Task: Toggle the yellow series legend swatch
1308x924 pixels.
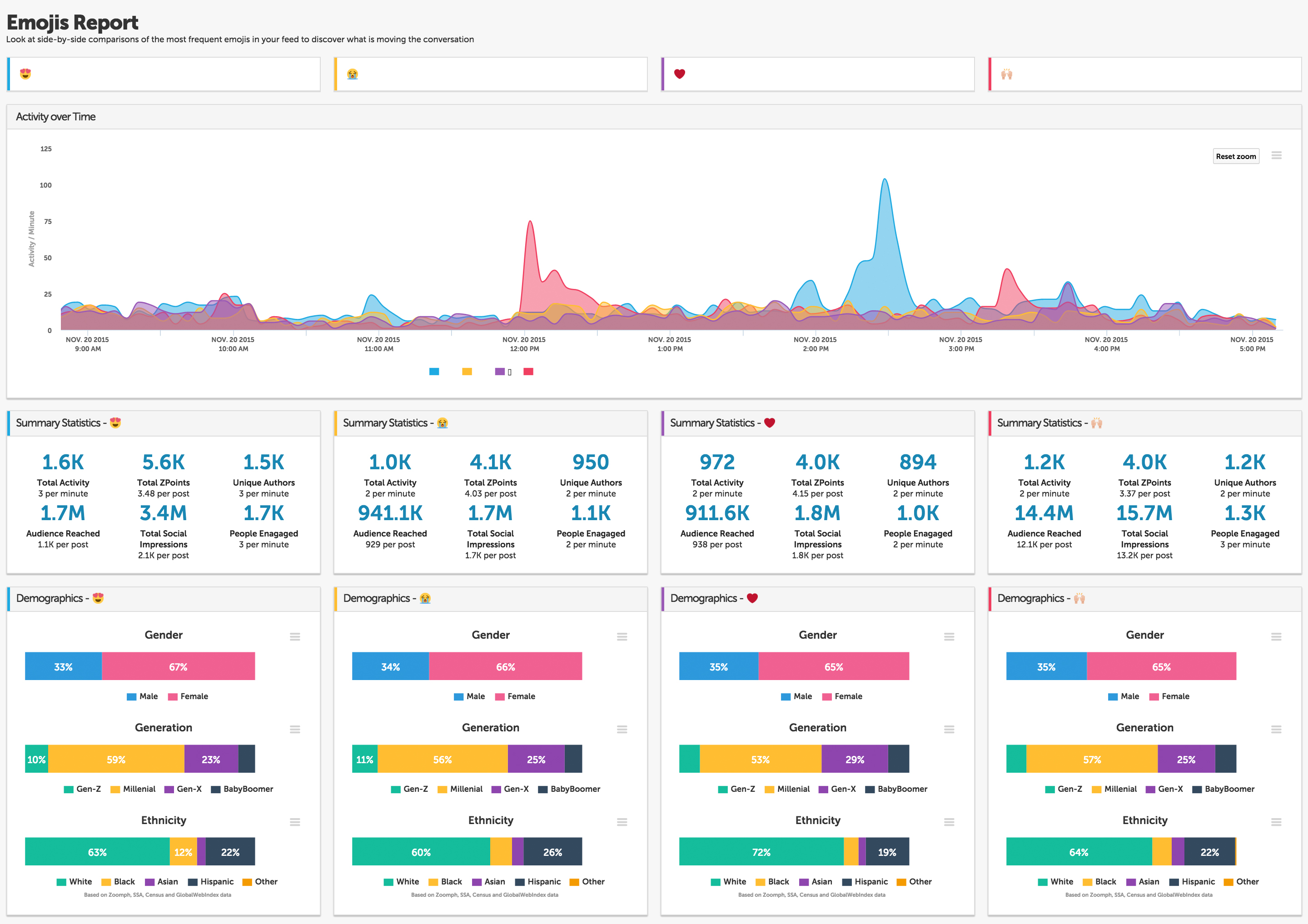Action: pyautogui.click(x=467, y=372)
